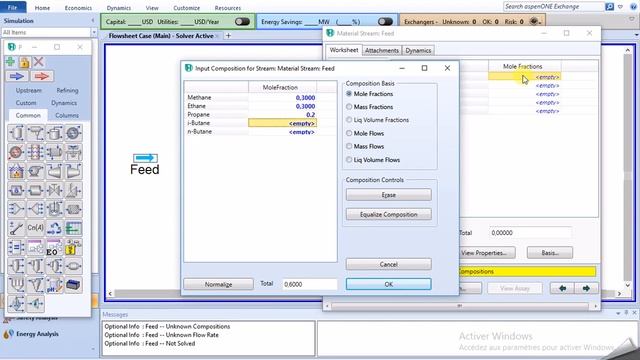Click the red X icon in the palette

39,62
